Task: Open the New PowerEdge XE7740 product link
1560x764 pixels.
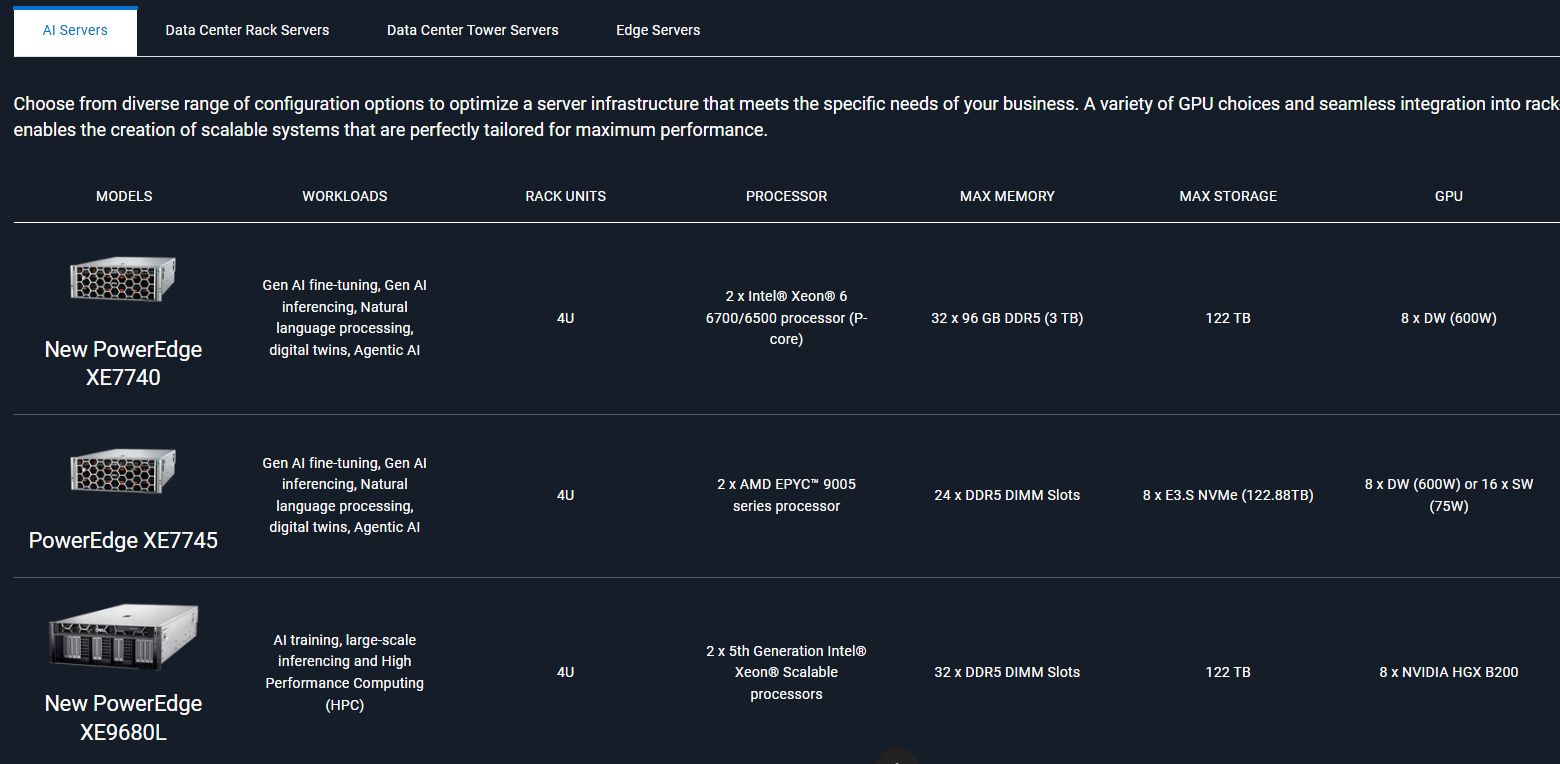Action: [123, 363]
